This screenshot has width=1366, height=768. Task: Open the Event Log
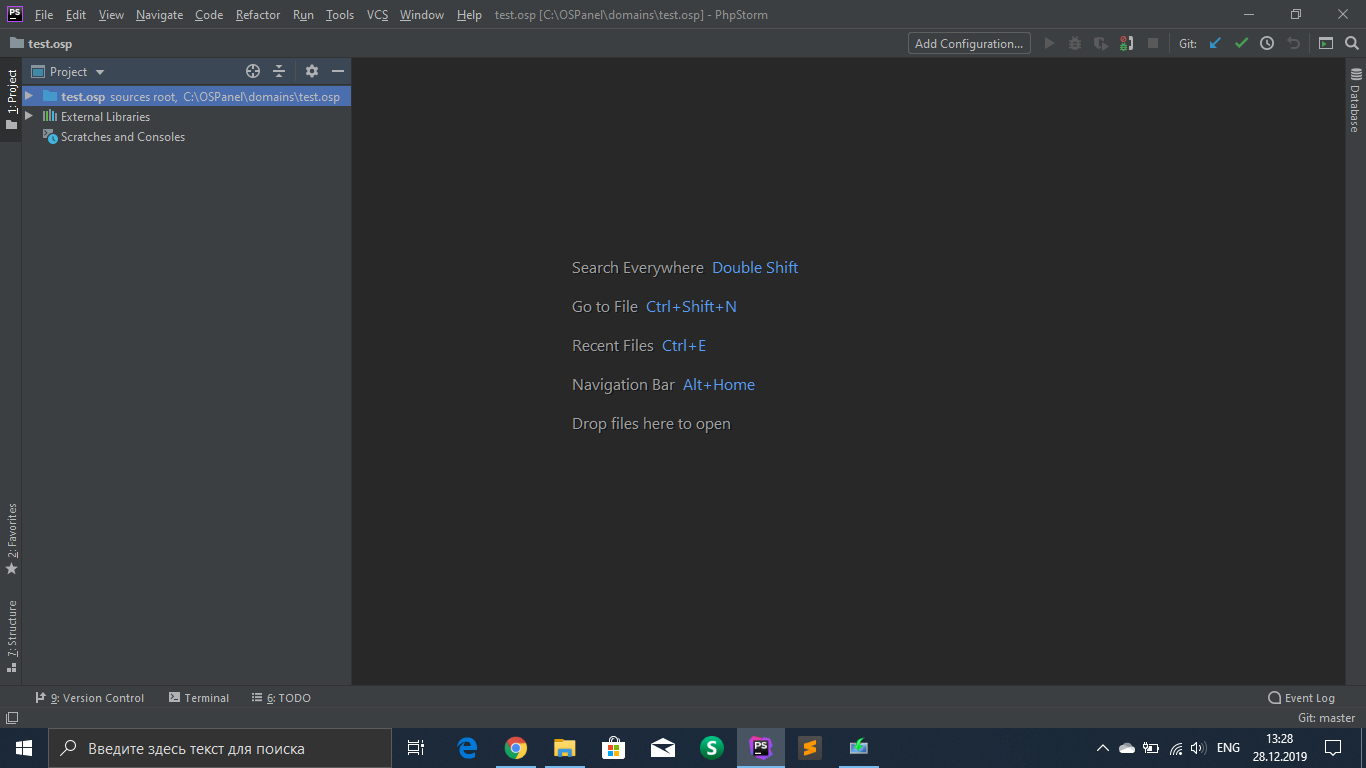click(1301, 698)
